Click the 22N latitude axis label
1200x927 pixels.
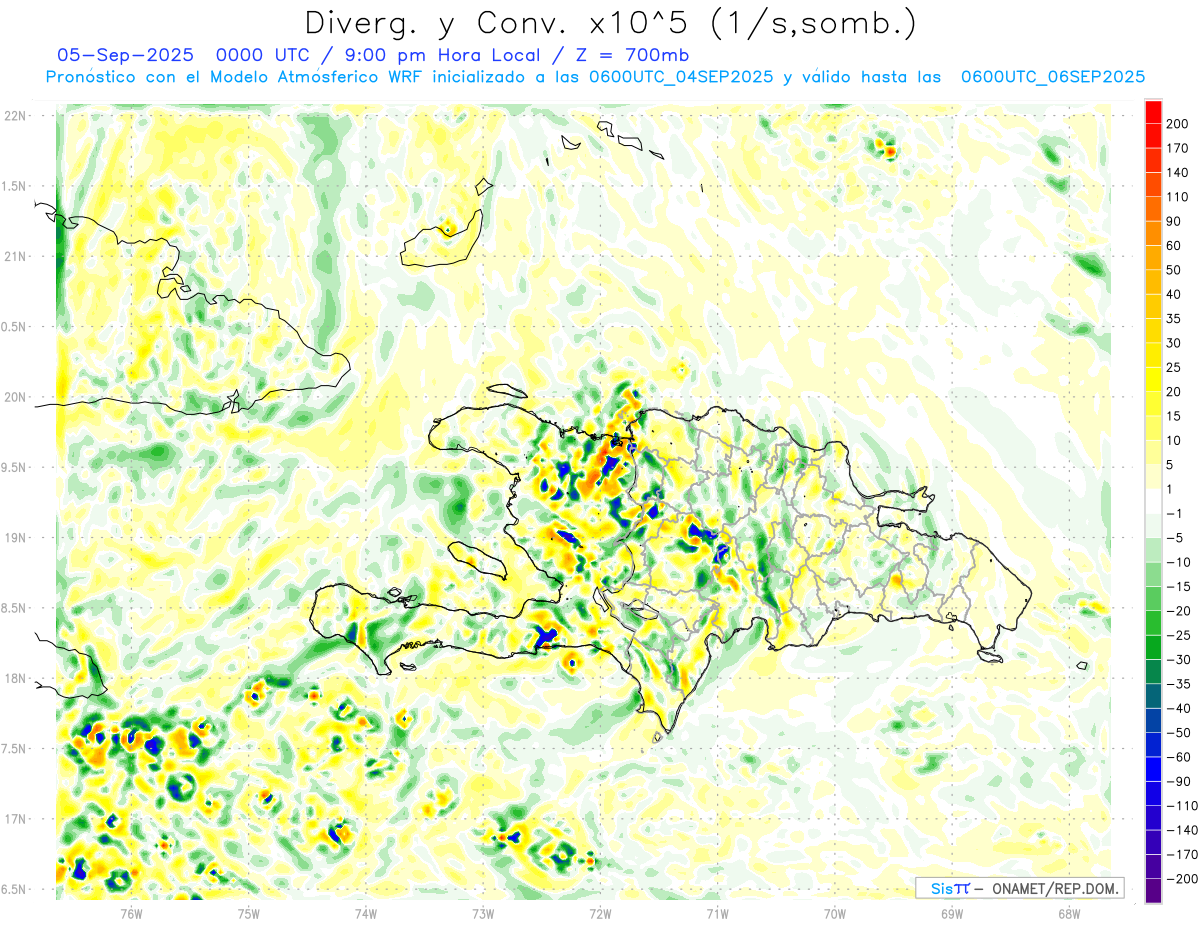(x=15, y=116)
